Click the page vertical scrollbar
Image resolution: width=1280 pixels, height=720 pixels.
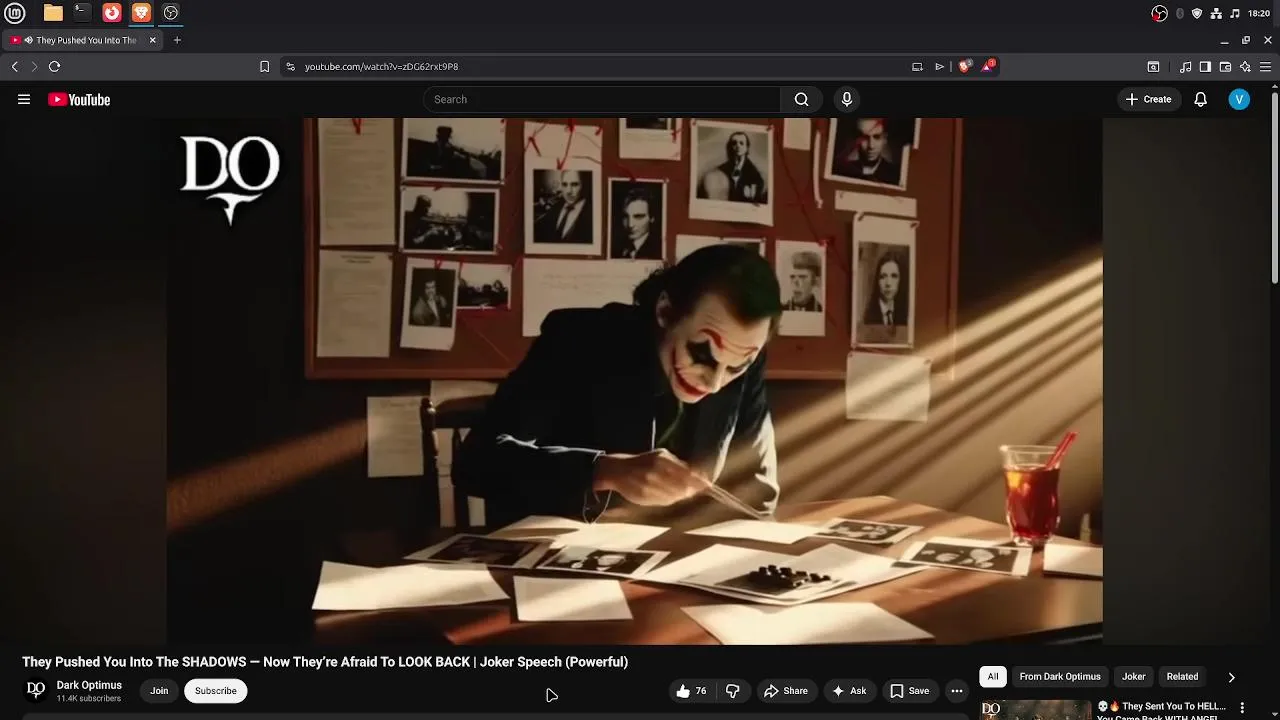(1275, 188)
